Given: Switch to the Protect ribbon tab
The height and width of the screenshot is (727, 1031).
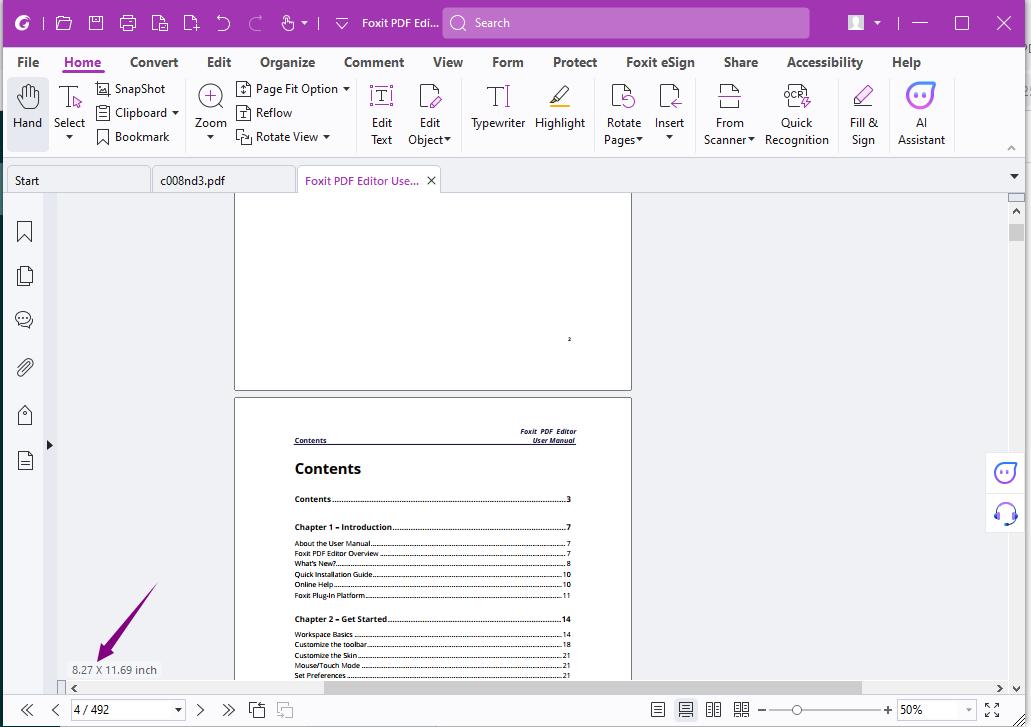Looking at the screenshot, I should (575, 62).
